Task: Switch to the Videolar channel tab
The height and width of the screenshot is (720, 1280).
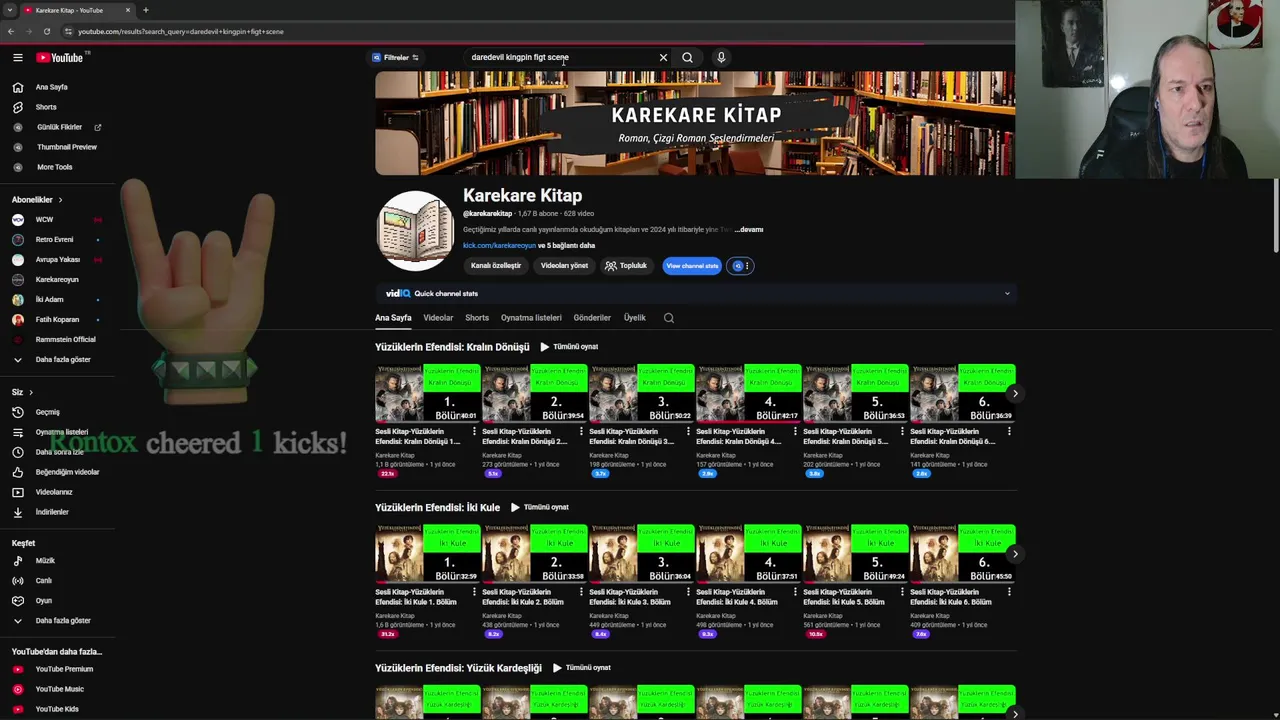Action: (x=438, y=318)
